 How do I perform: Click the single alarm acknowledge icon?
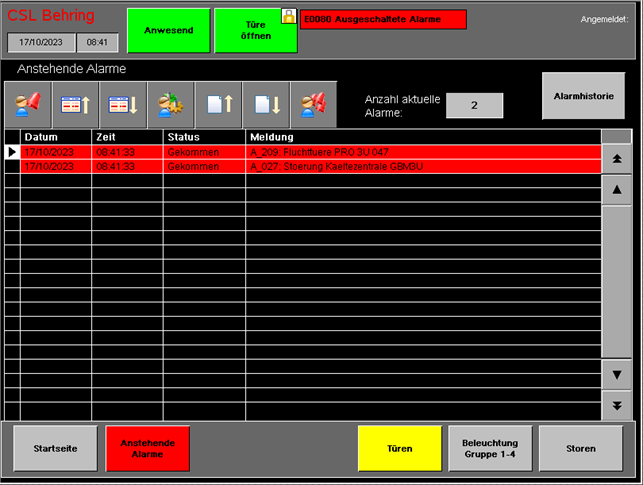point(28,103)
